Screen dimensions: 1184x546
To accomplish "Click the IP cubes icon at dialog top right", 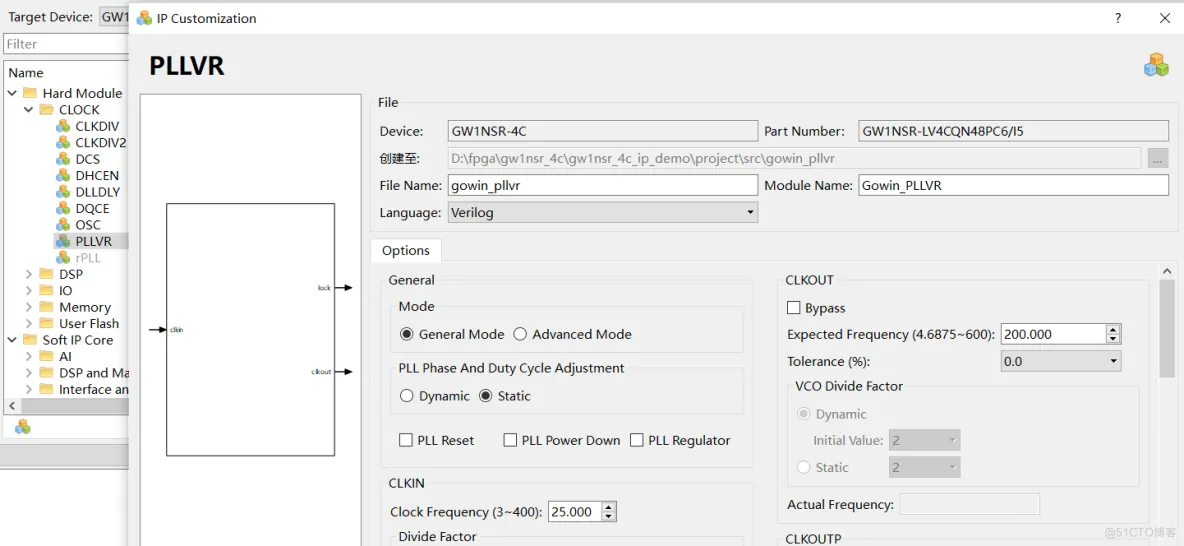I will click(1156, 65).
